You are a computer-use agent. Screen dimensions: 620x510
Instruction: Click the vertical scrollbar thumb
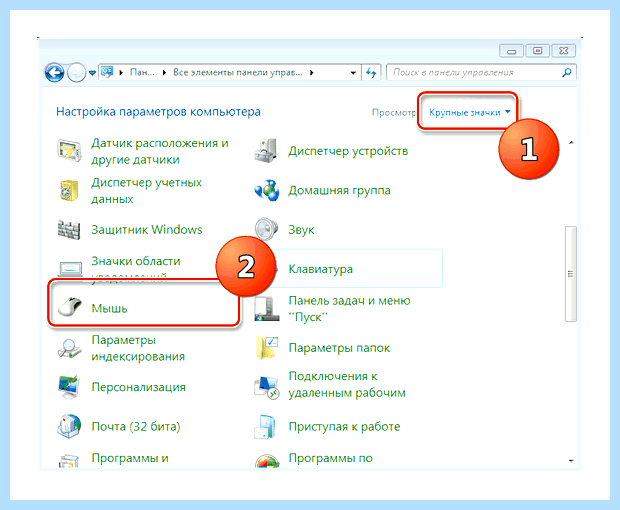[571, 274]
